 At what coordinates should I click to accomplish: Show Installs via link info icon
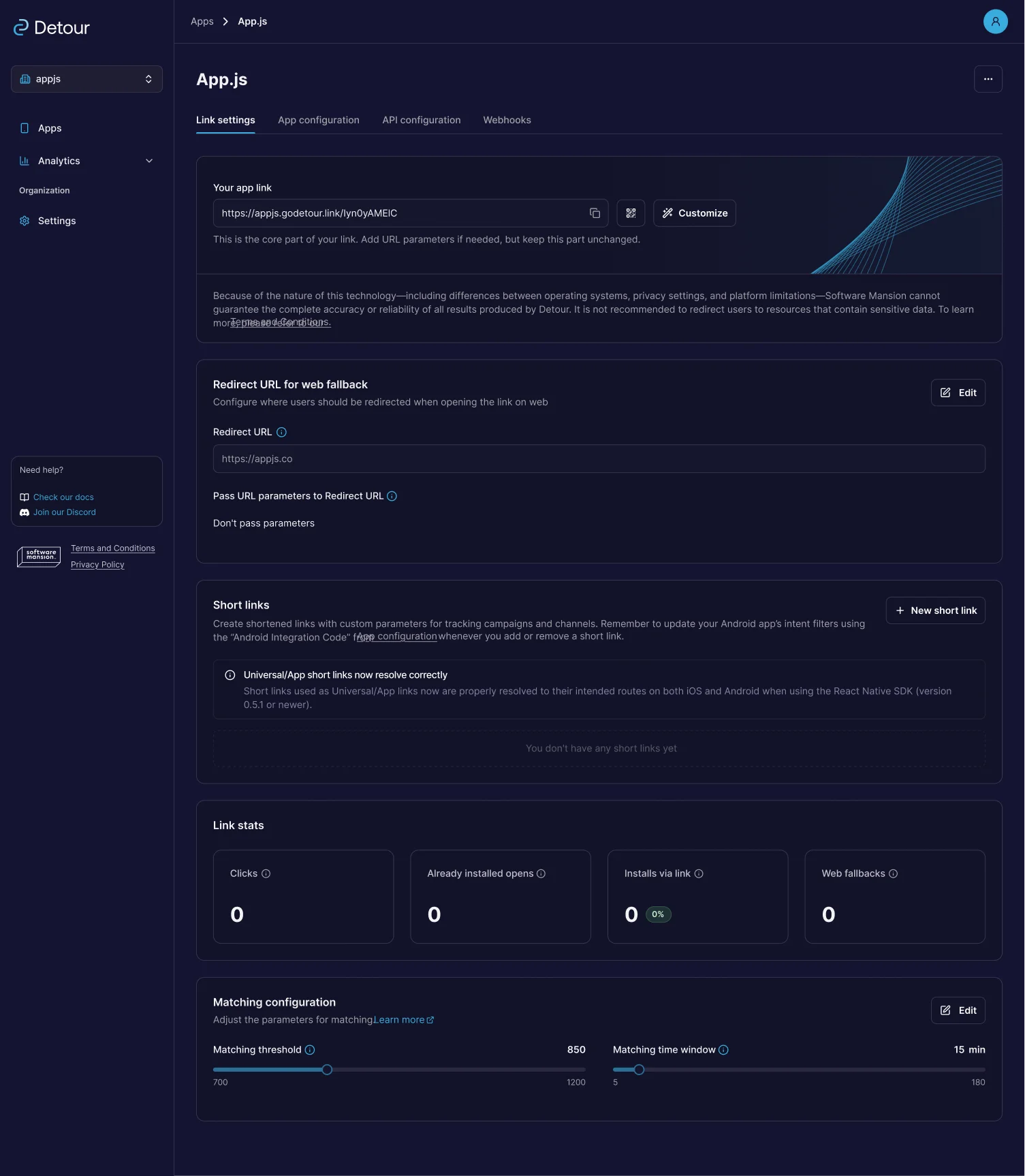coord(698,873)
